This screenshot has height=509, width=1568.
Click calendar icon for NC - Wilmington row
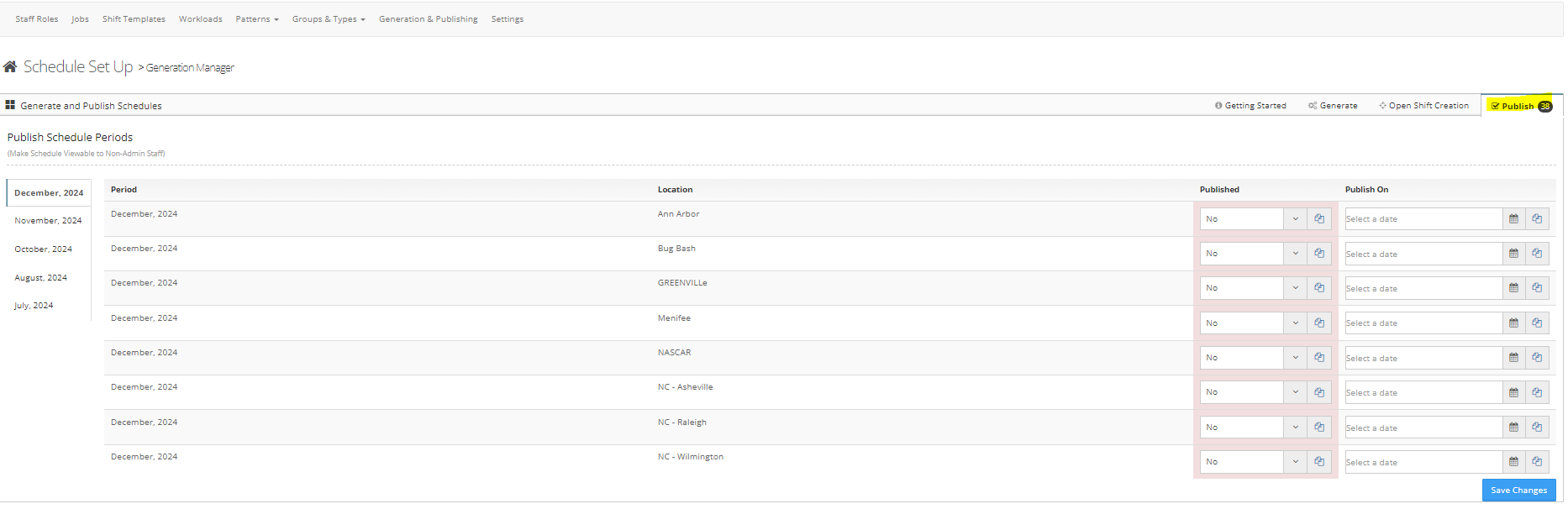click(x=1513, y=462)
